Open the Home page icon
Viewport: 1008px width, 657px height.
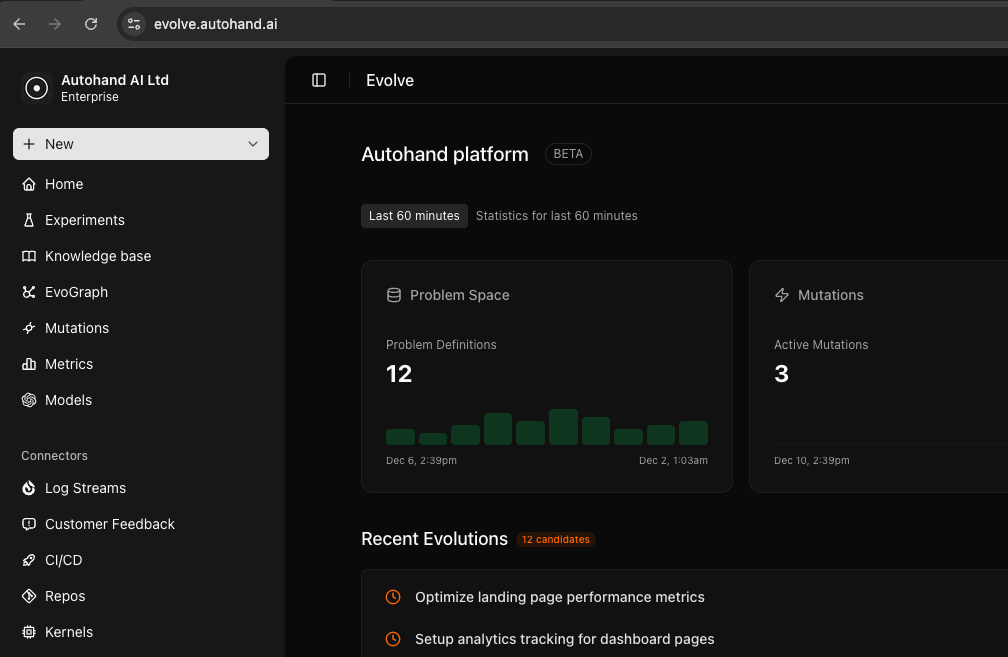[x=29, y=184]
